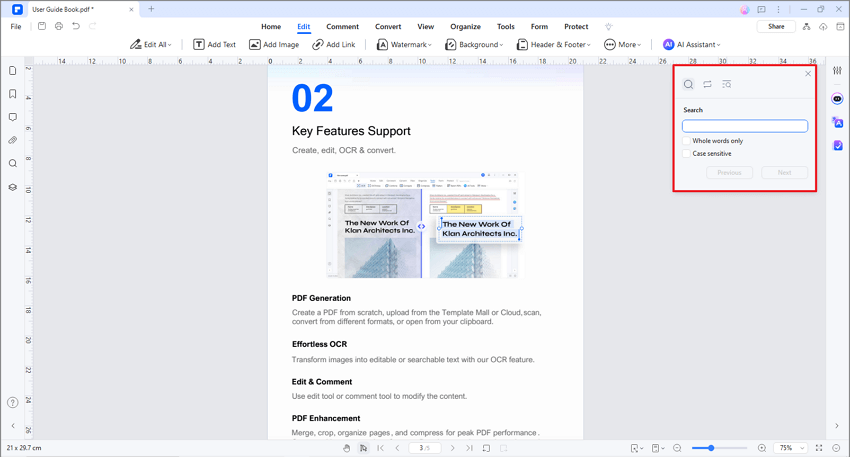Image resolution: width=850 pixels, height=457 pixels.
Task: Enable Whole words only checkbox
Action: pyautogui.click(x=686, y=140)
